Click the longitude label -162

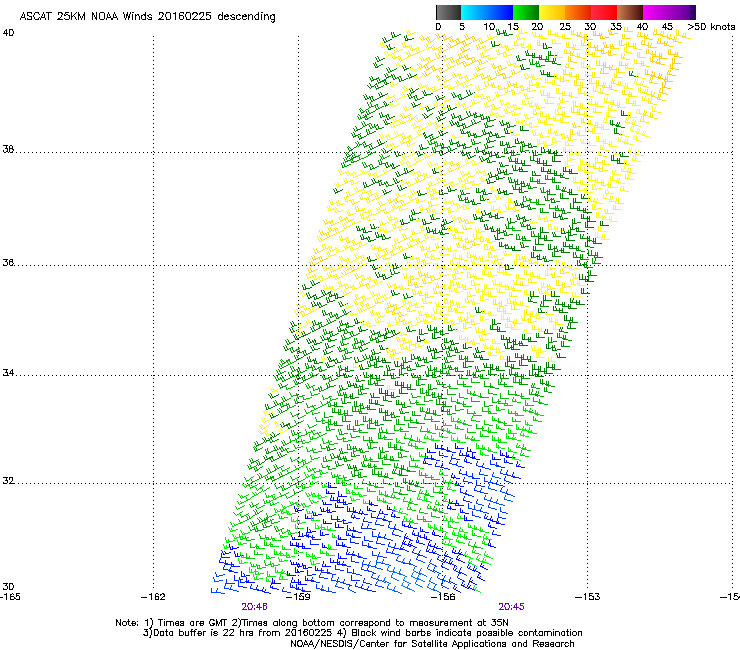pyautogui.click(x=153, y=597)
